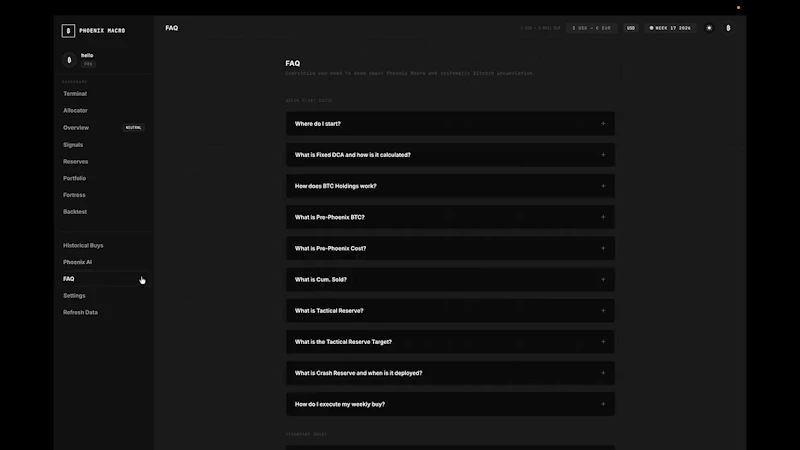The height and width of the screenshot is (450, 800).
Task: Toggle light theme with sun icon
Action: point(709,28)
